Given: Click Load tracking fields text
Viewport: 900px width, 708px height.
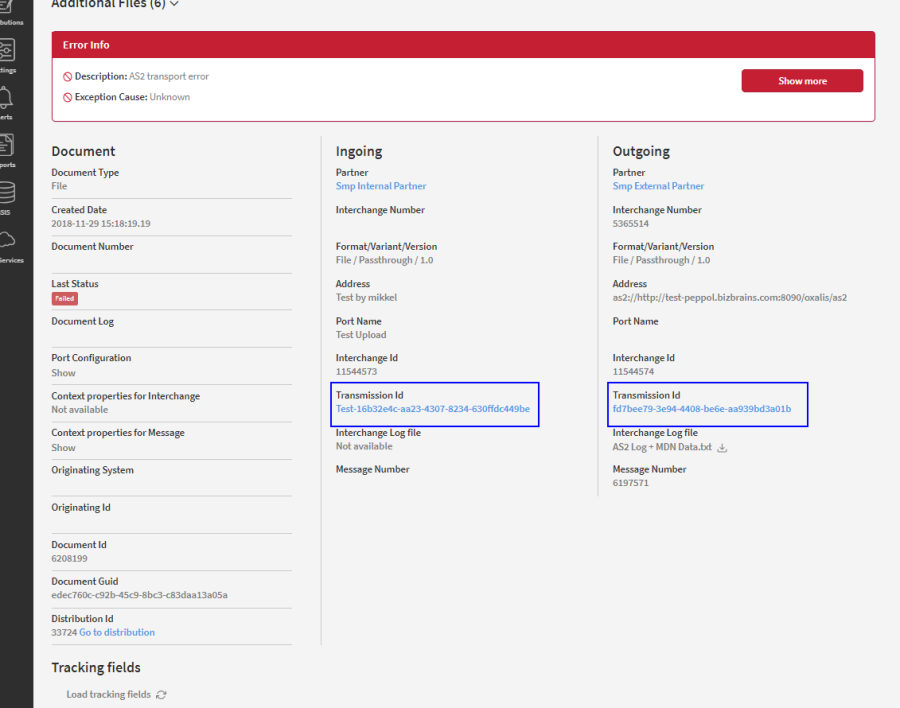Looking at the screenshot, I should 108,695.
